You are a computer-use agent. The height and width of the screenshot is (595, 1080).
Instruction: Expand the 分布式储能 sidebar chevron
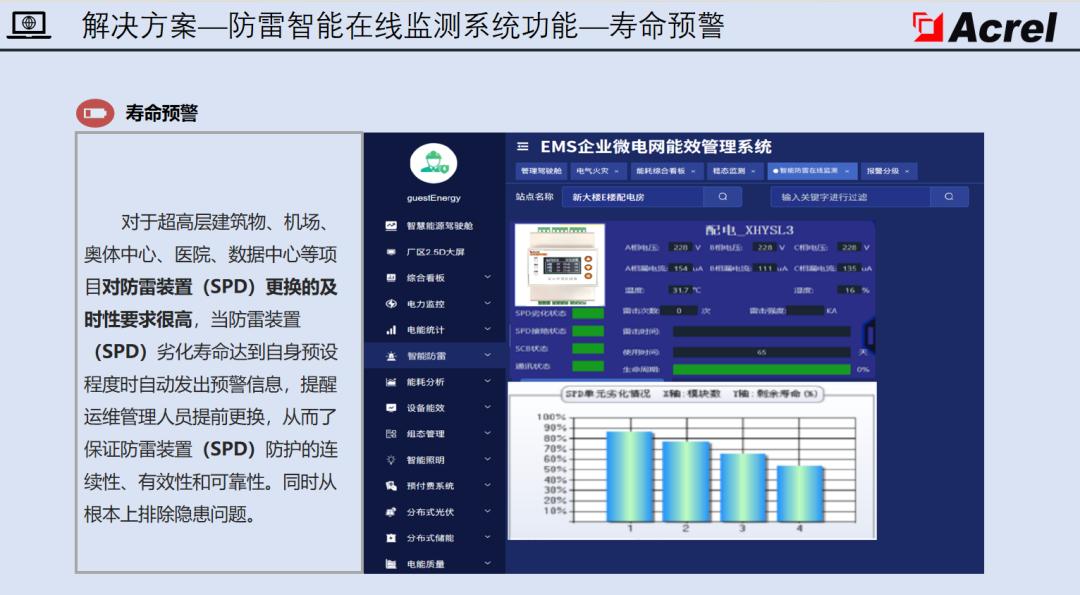[x=488, y=537]
